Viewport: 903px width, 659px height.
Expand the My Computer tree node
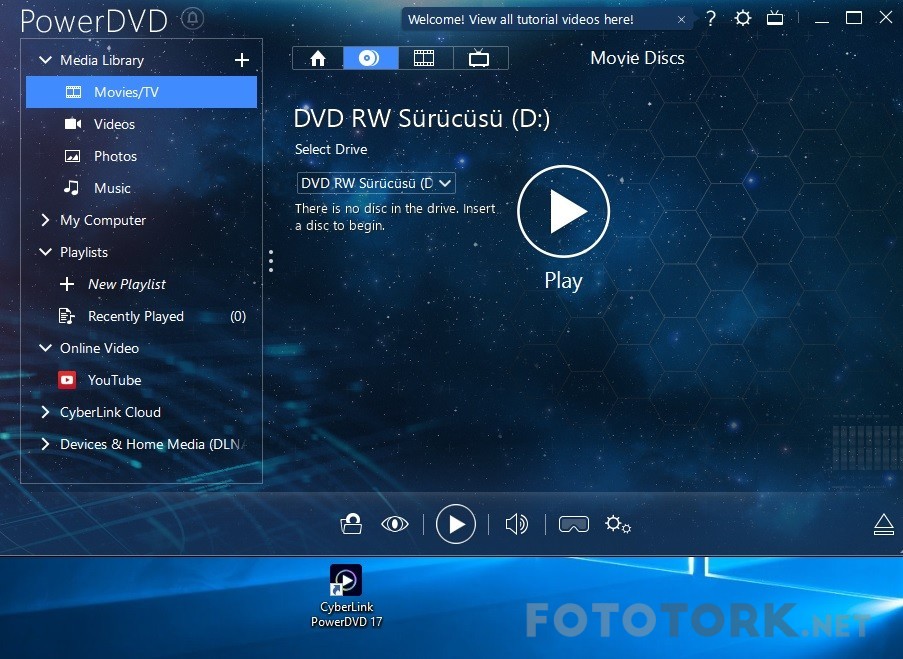[45, 220]
